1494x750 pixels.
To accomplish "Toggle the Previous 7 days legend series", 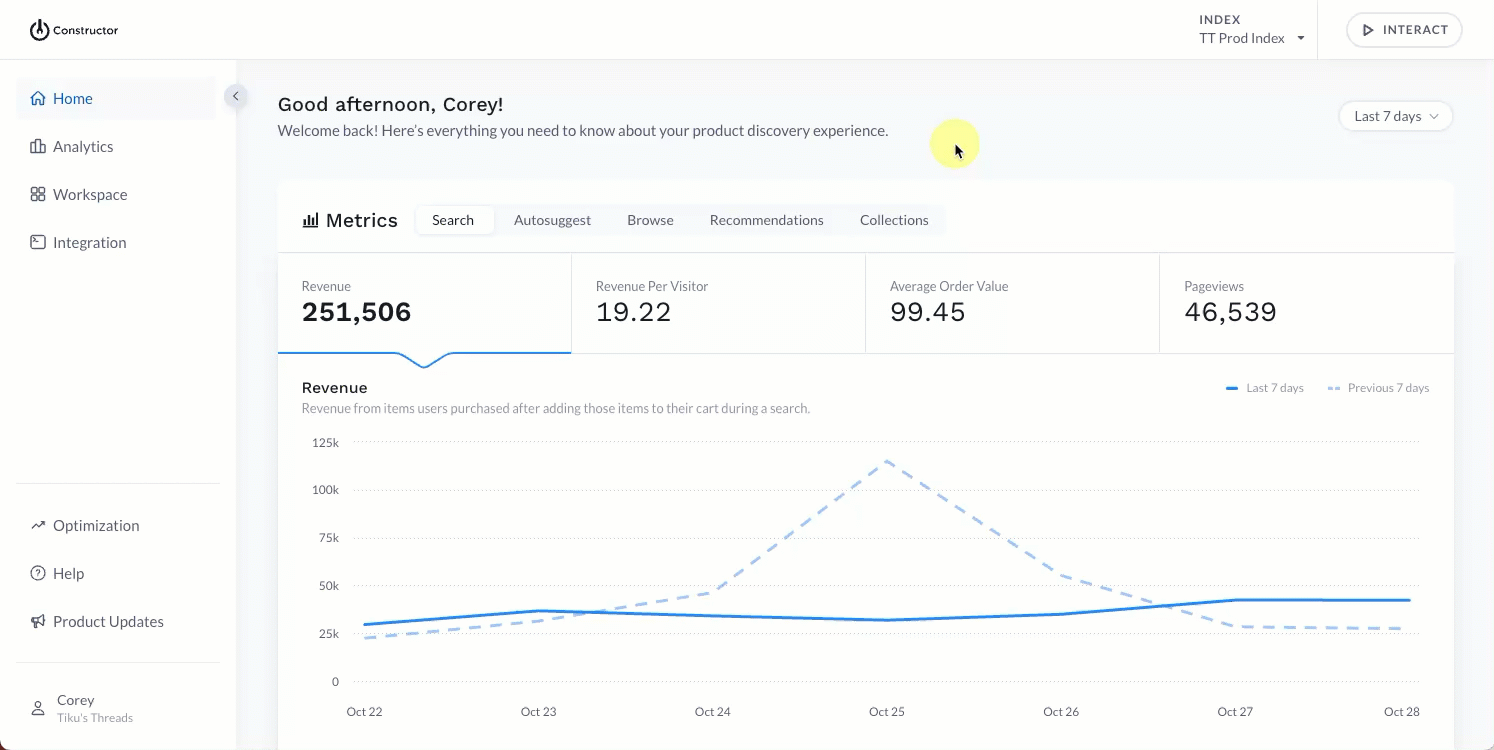I will pyautogui.click(x=1378, y=388).
